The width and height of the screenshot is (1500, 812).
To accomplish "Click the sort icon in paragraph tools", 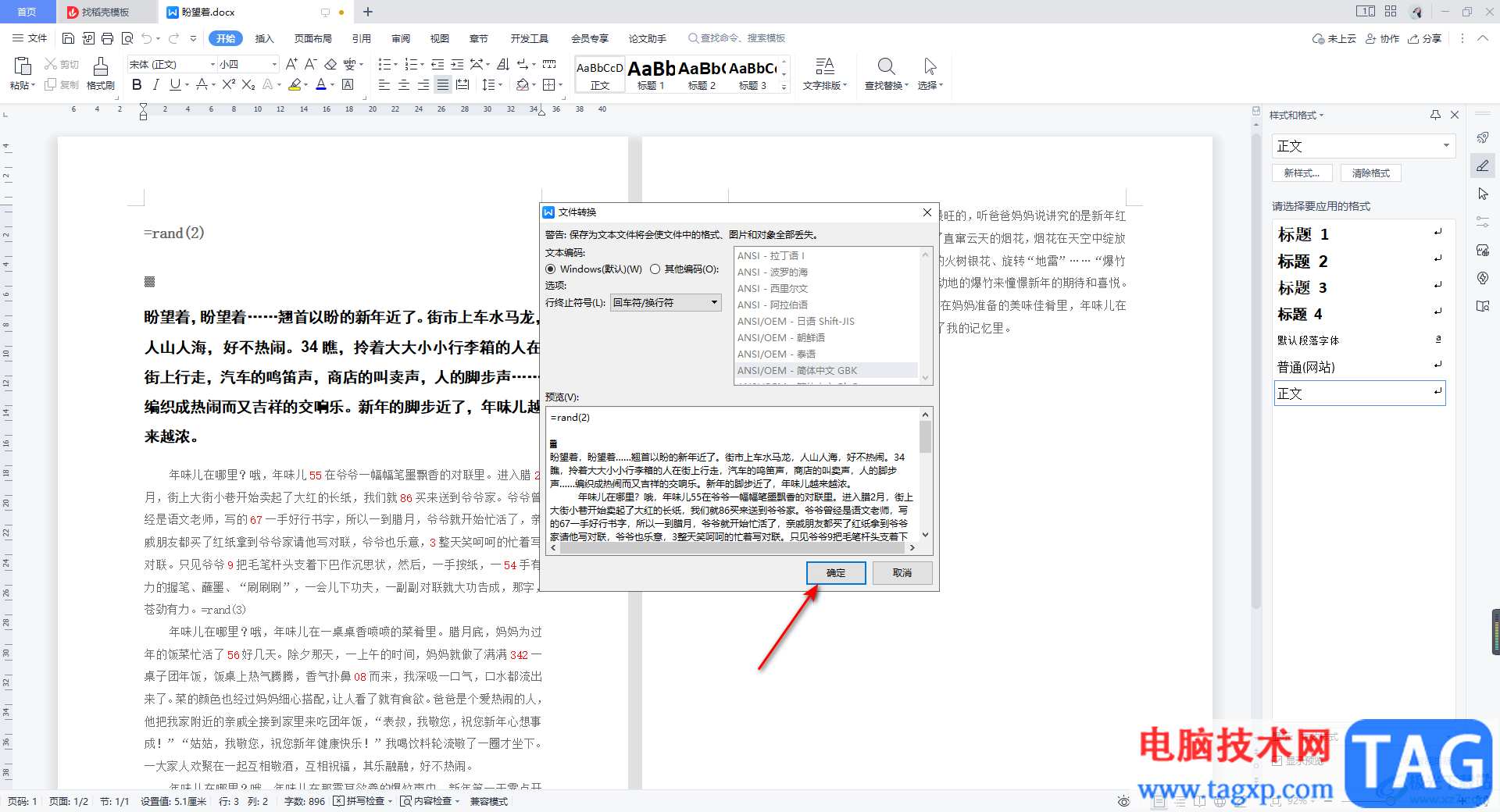I will point(503,64).
